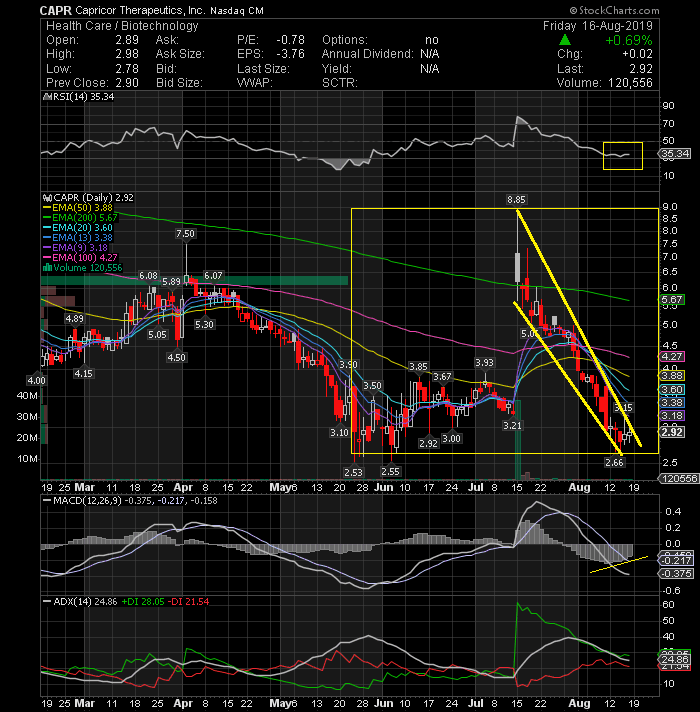Screen dimensions: 700x712
Task: Select the Low value 2.78
Action: (127, 69)
